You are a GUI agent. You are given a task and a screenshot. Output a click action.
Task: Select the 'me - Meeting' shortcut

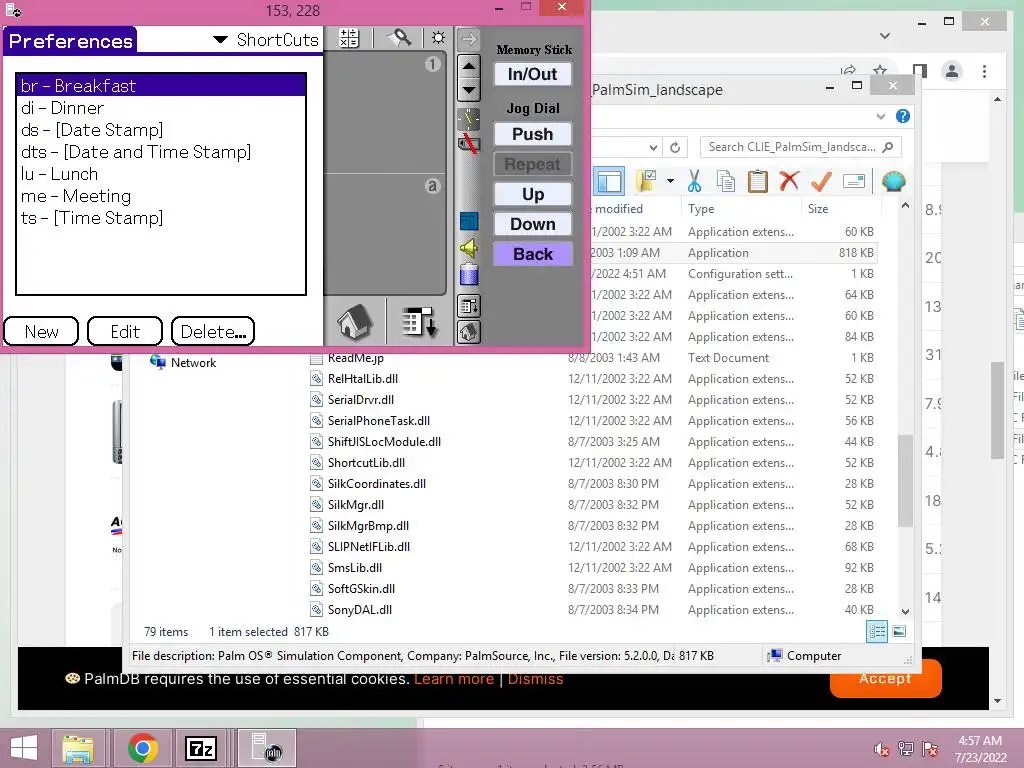pyautogui.click(x=161, y=197)
